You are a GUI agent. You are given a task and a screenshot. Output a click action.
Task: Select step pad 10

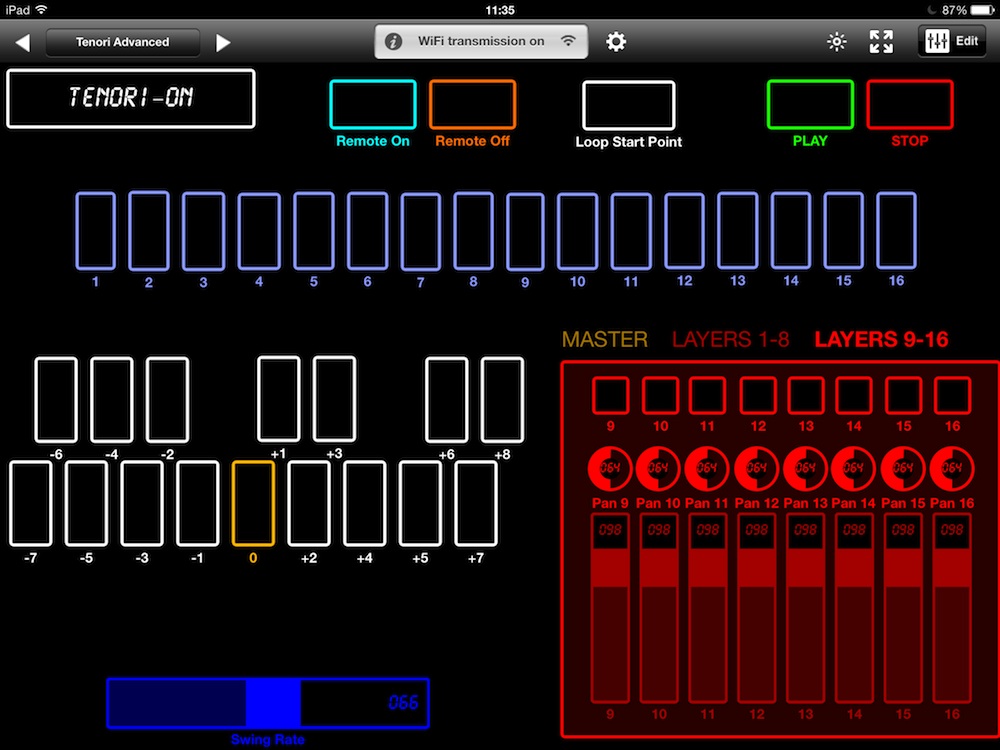tap(578, 232)
